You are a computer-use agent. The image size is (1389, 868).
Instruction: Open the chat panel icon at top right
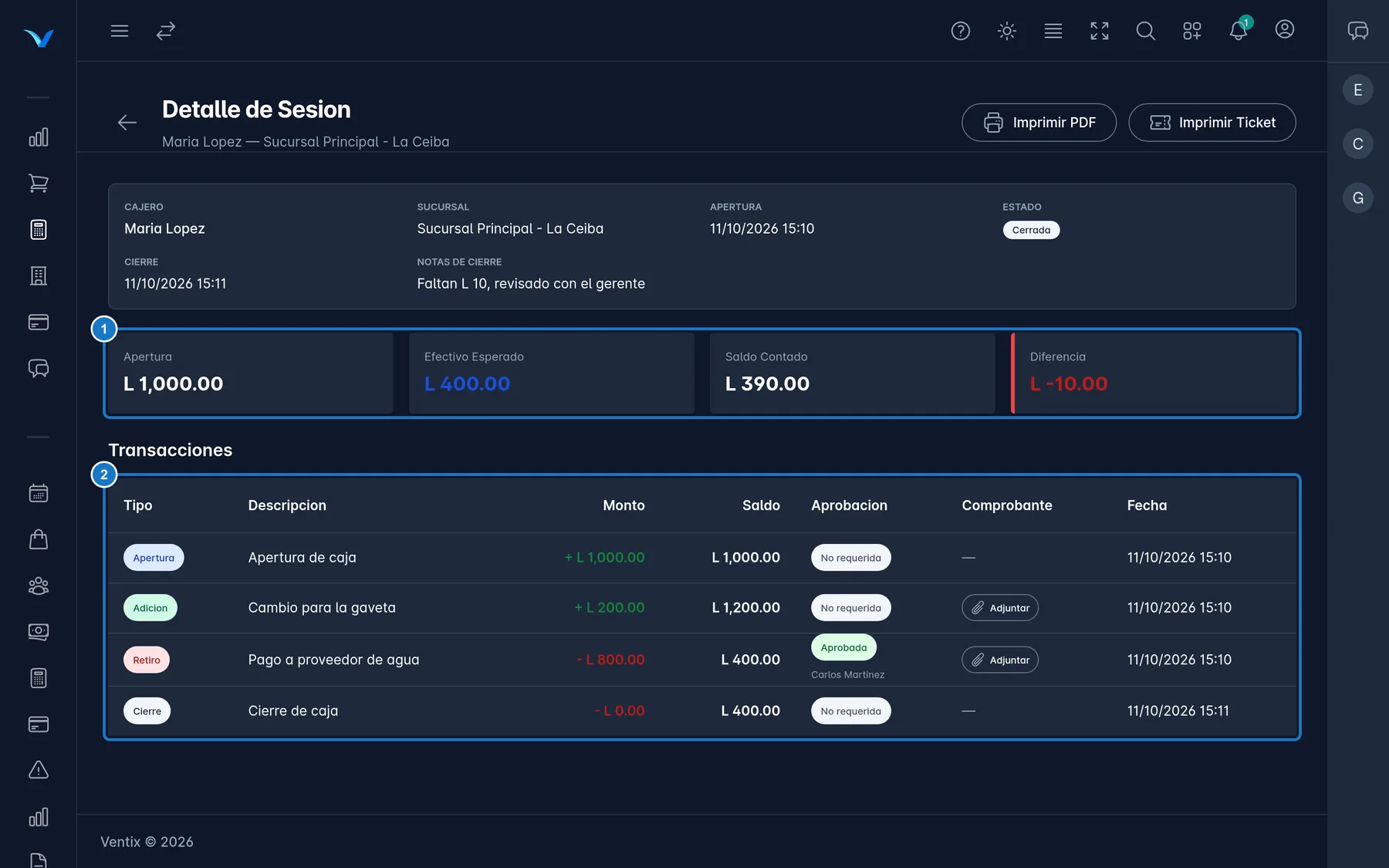1358,31
